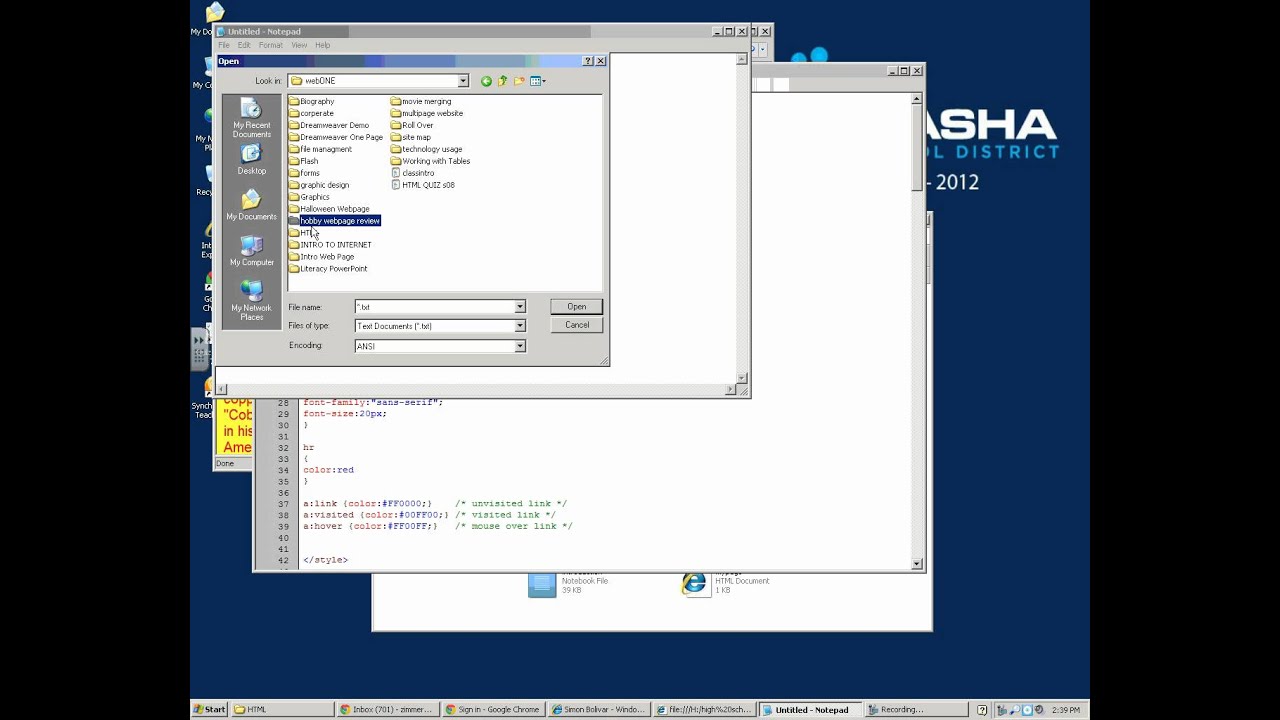Switch to Simon Bolivar window taskbar item
The width and height of the screenshot is (1280, 720).
pos(599,710)
